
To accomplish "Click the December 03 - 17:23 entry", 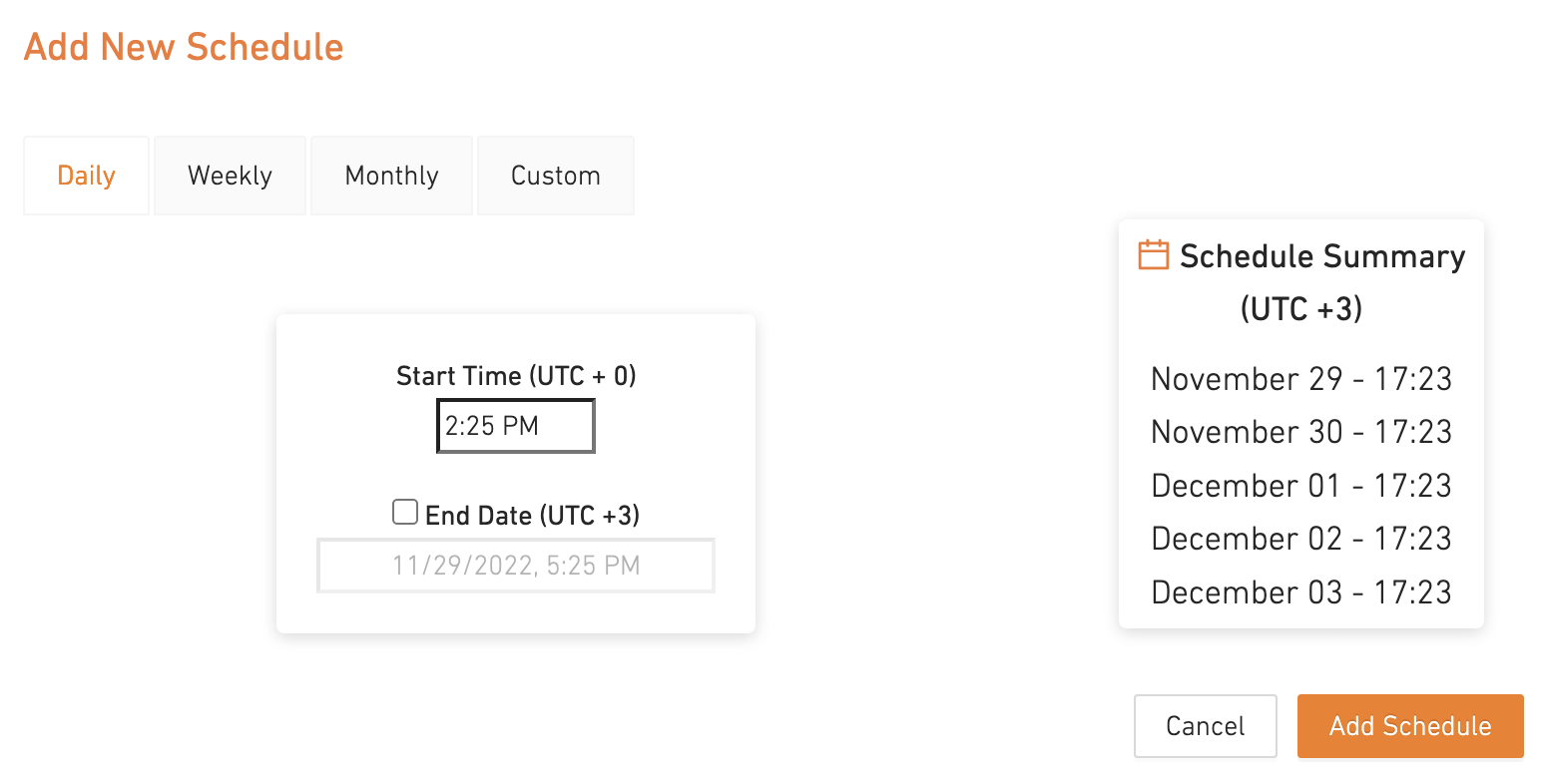I will [1300, 592].
